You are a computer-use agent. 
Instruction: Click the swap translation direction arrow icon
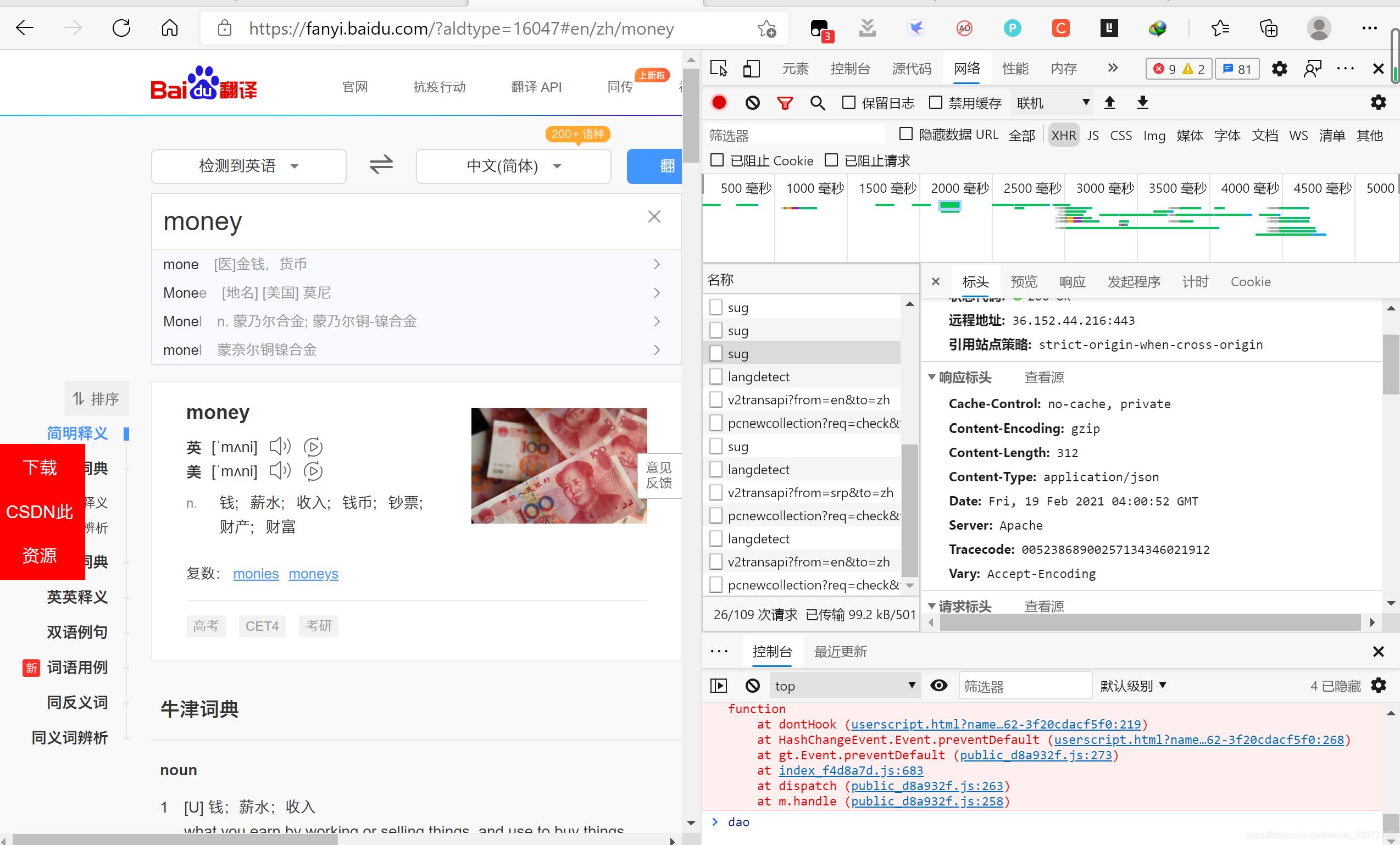click(x=381, y=164)
